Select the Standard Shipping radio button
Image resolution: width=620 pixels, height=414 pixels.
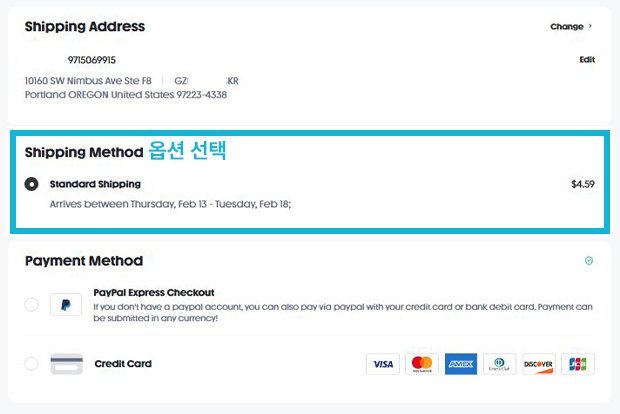(31, 184)
